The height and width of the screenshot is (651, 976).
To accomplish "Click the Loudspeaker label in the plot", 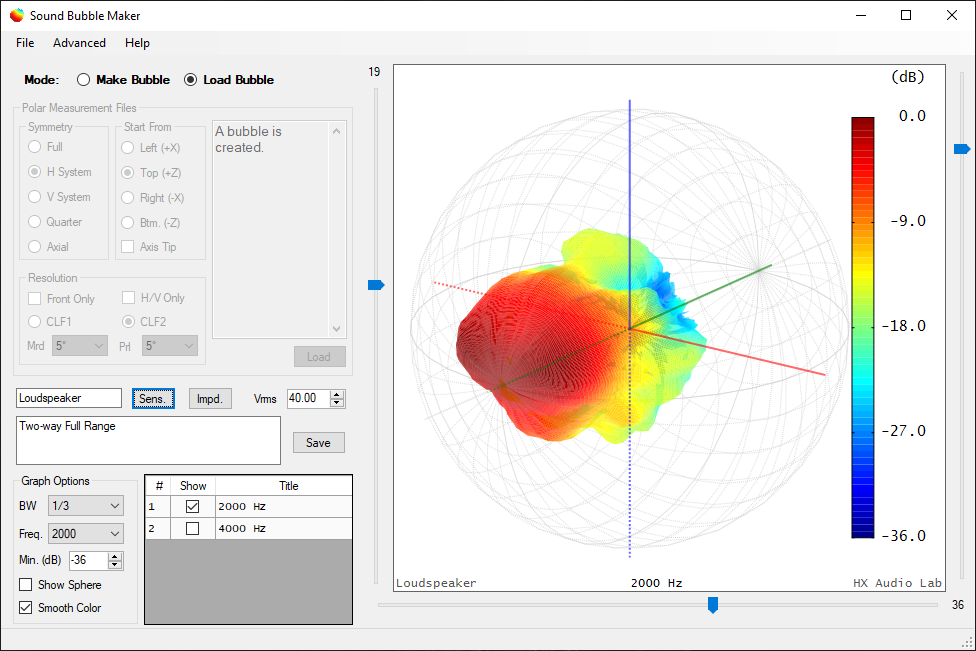I will coord(436,583).
